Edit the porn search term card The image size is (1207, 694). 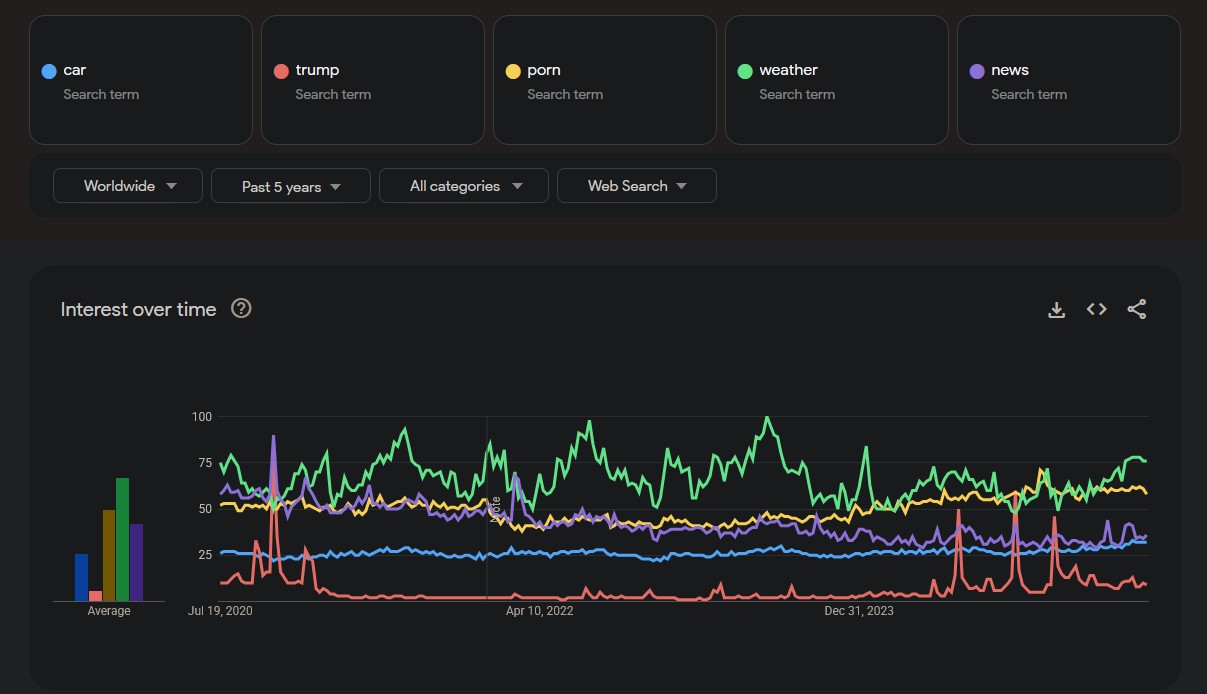605,80
